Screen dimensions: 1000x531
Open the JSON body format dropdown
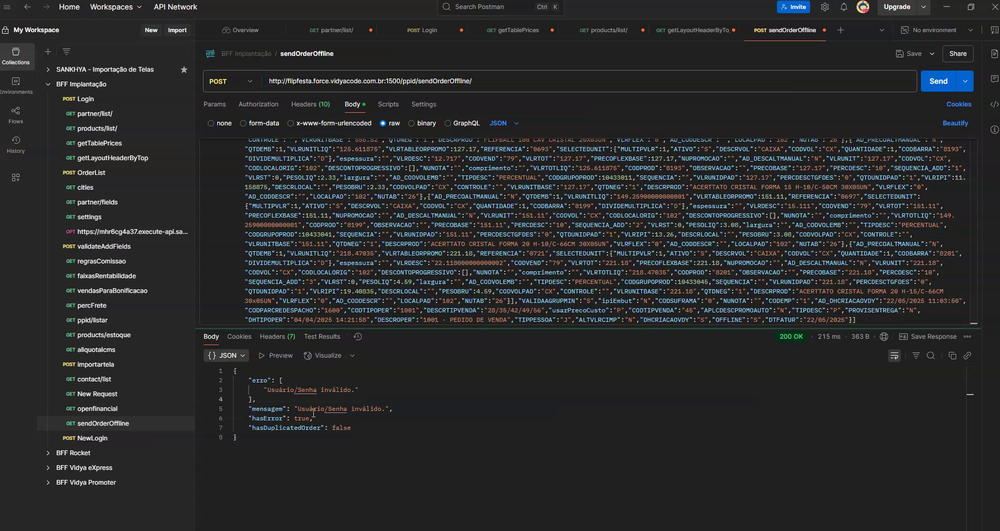coord(504,123)
